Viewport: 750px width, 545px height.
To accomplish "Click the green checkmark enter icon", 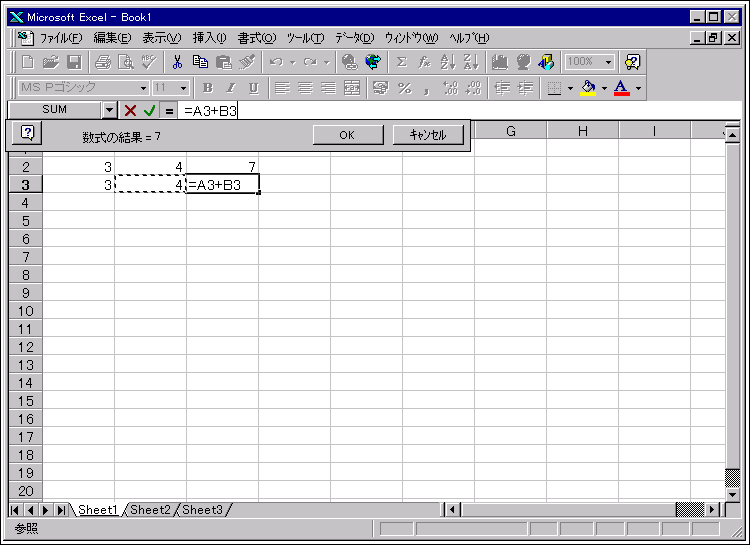I will coord(149,110).
